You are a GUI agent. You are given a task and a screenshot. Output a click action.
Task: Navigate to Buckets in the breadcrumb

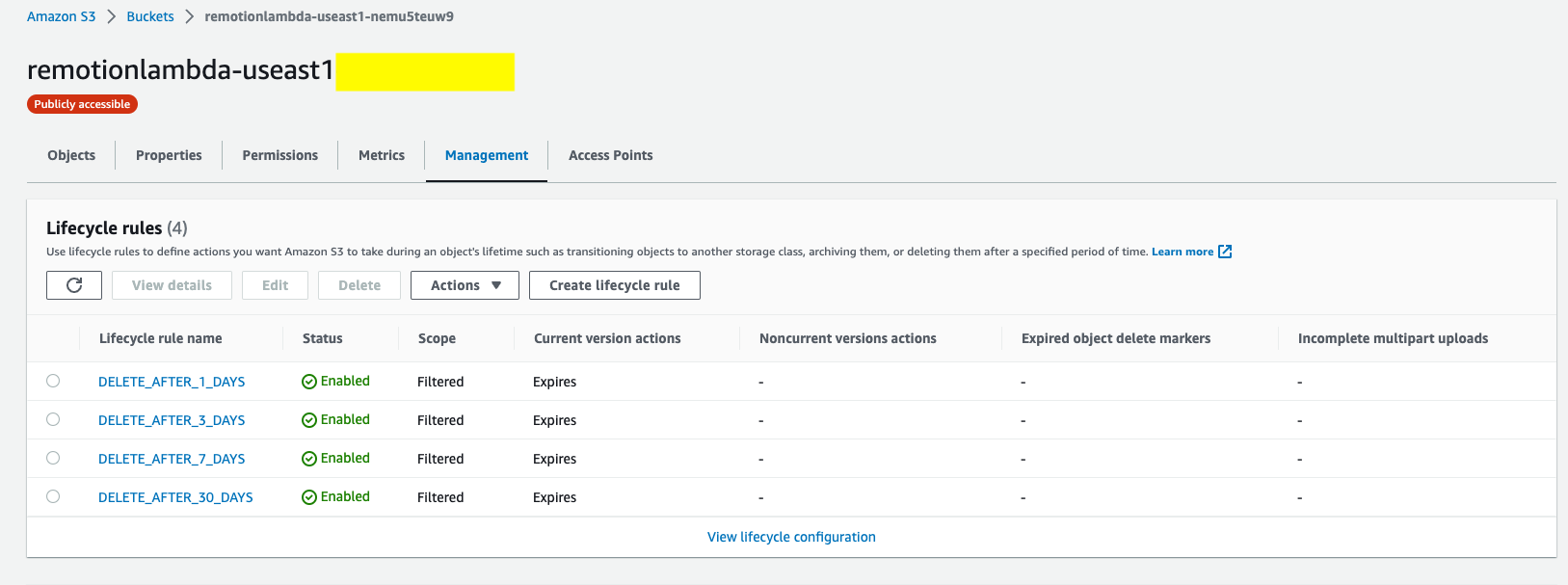coord(150,16)
